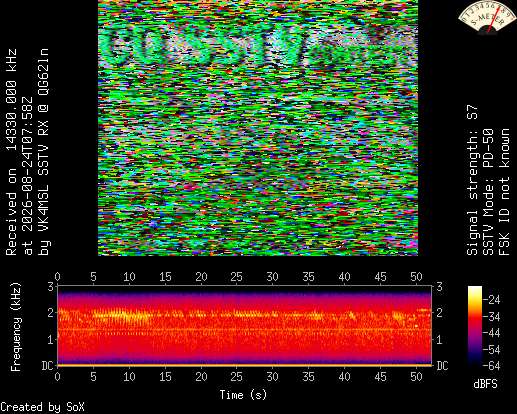Click the S-Meter gauge icon
The width and height of the screenshot is (517, 414).
(x=486, y=17)
